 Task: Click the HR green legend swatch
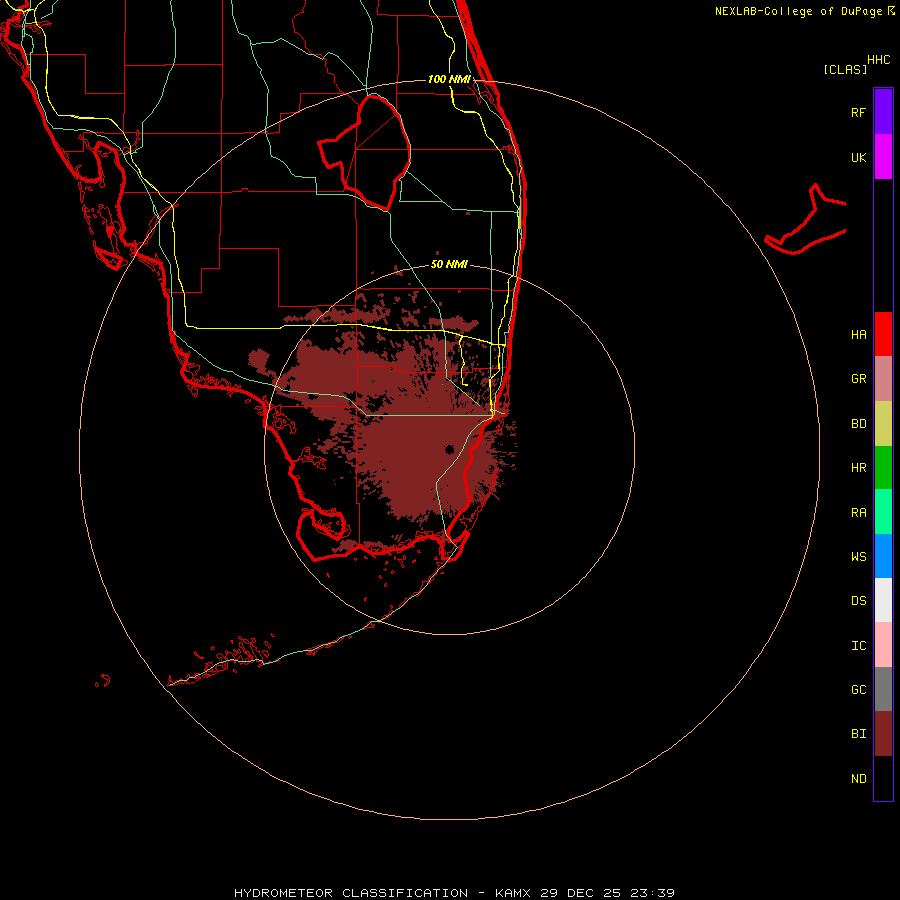click(x=883, y=468)
